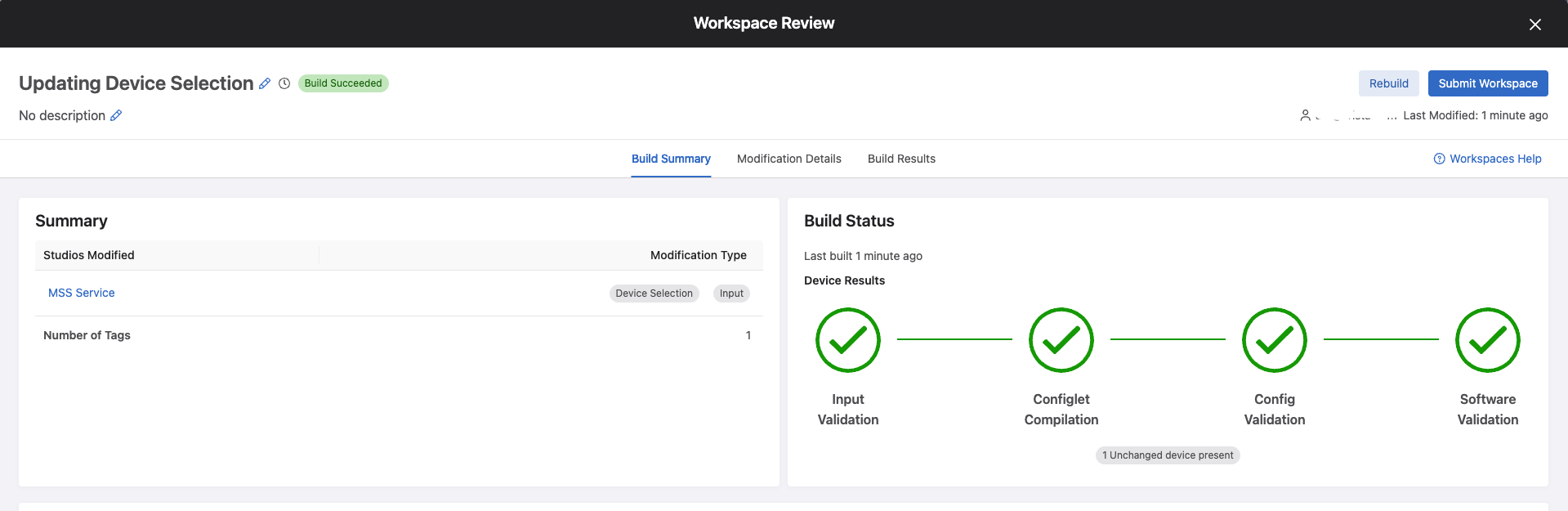Open the MSS Service studio link
This screenshot has width=1568, height=511.
tap(82, 293)
